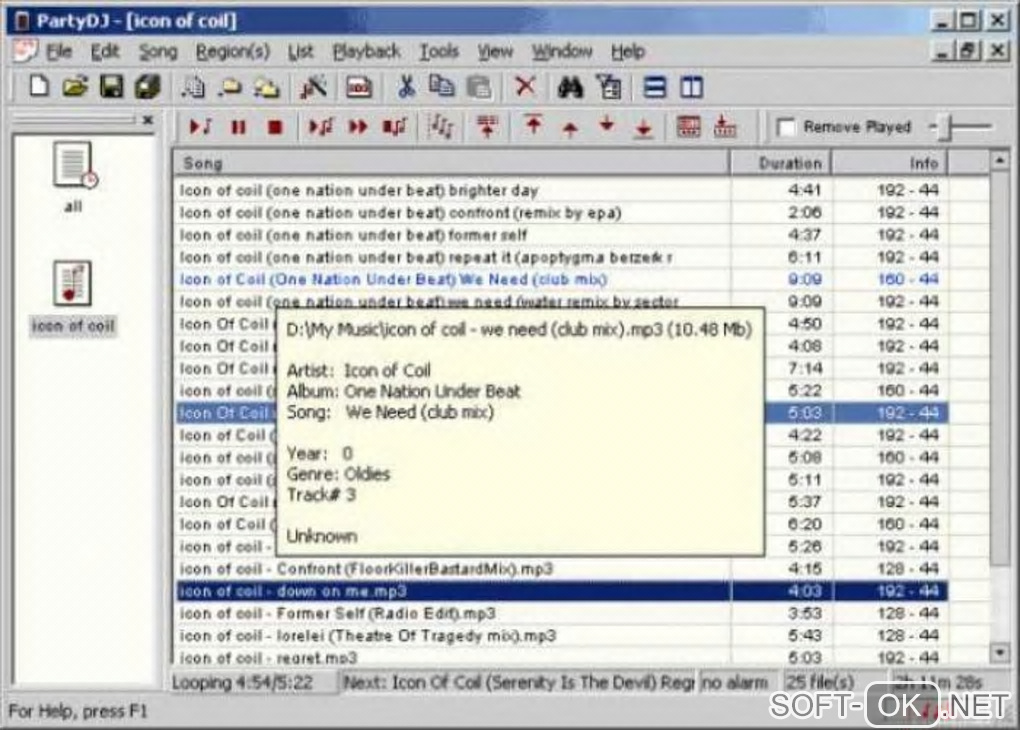Click the Save All multiple-disks icon
Image resolution: width=1020 pixels, height=730 pixels.
[x=148, y=87]
